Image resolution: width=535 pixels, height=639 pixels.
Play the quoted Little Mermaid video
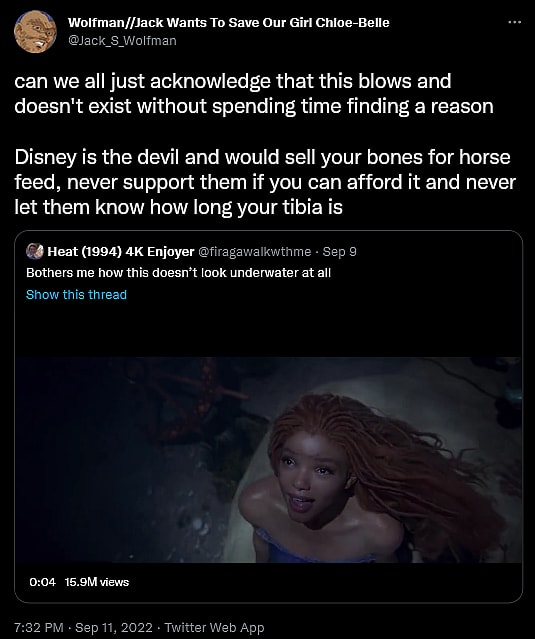point(268,460)
